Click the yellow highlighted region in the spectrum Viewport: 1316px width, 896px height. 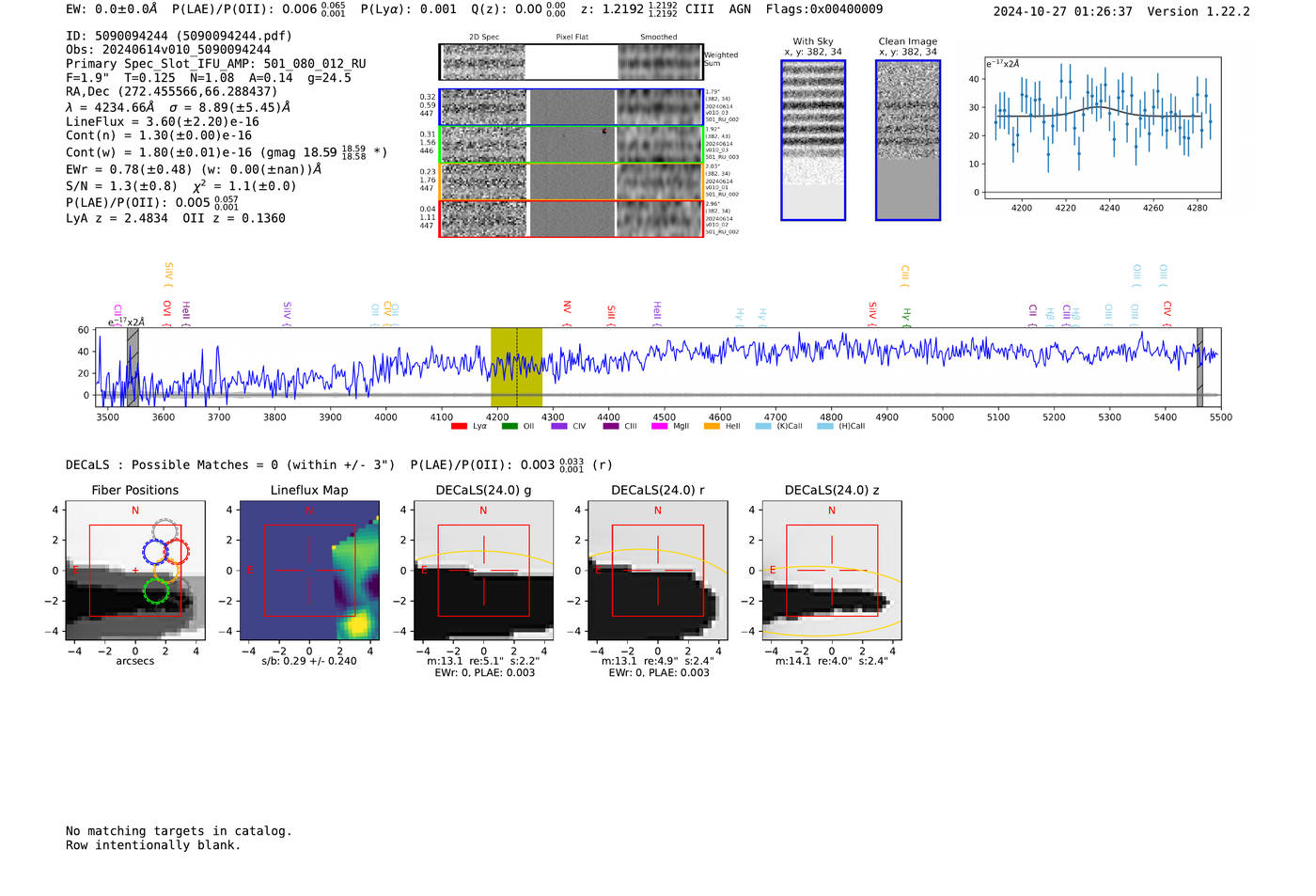click(516, 367)
